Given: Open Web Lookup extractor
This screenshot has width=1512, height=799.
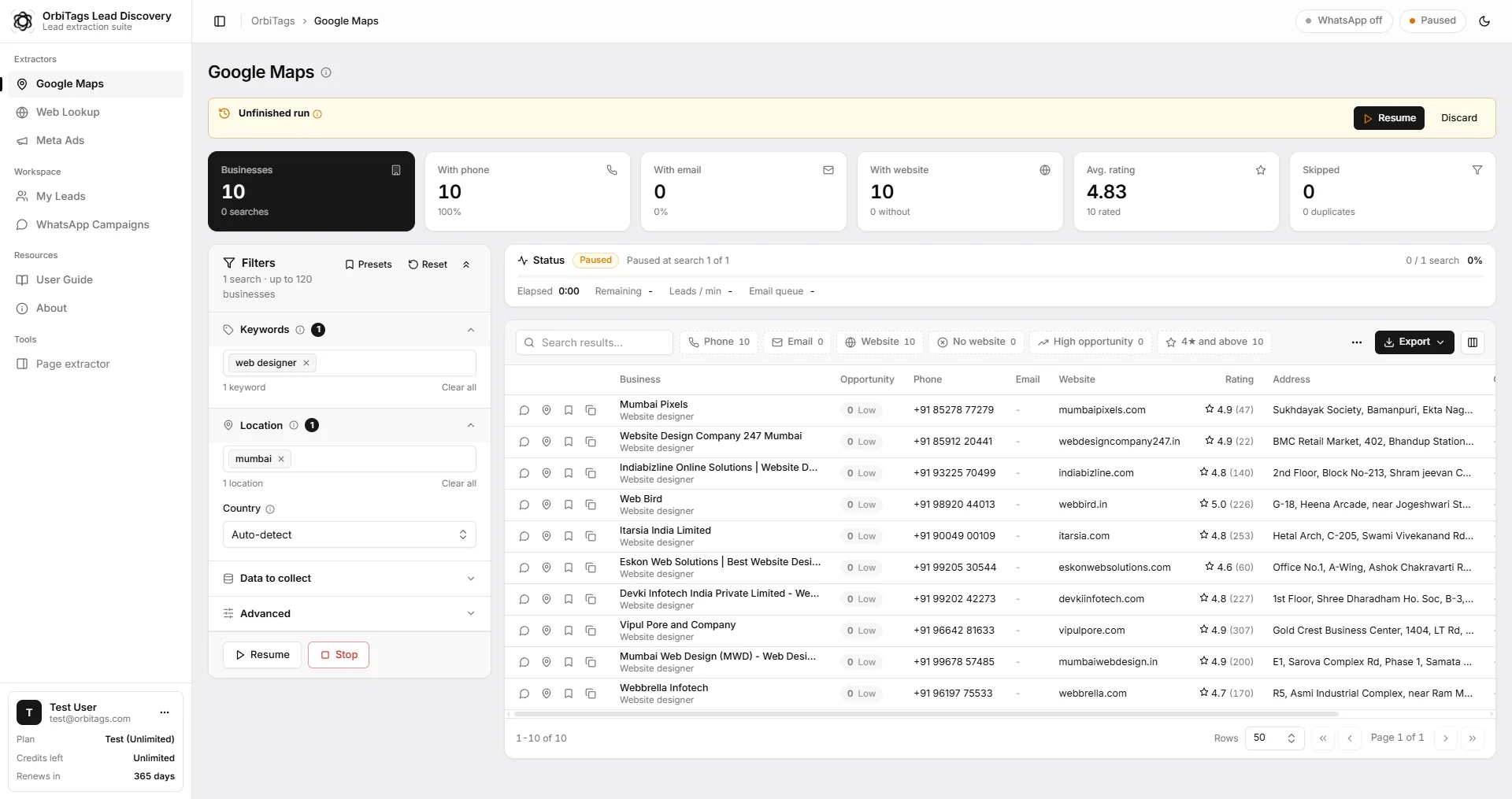Looking at the screenshot, I should click(95, 113).
